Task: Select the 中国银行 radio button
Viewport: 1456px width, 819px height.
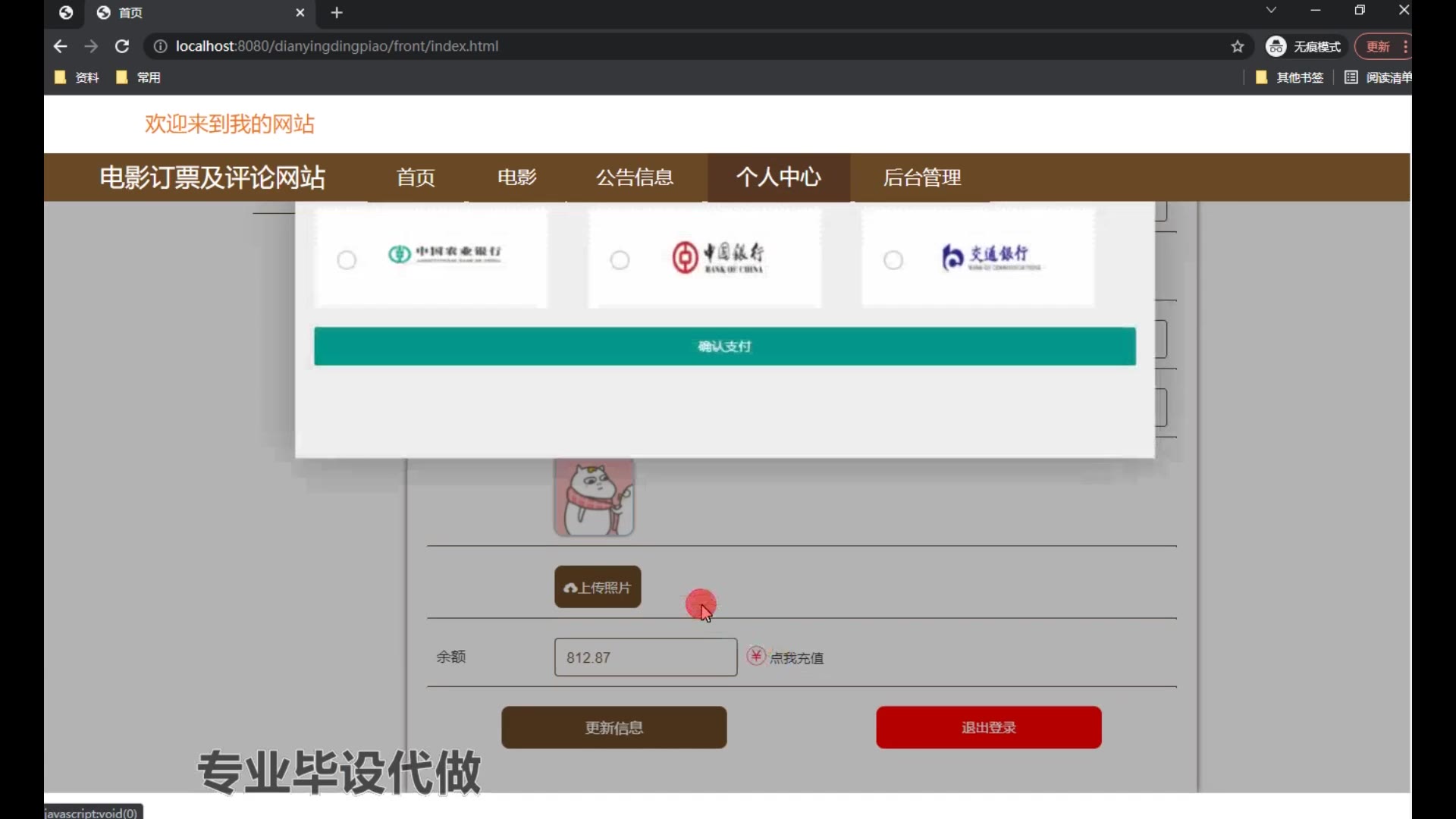Action: pos(620,260)
